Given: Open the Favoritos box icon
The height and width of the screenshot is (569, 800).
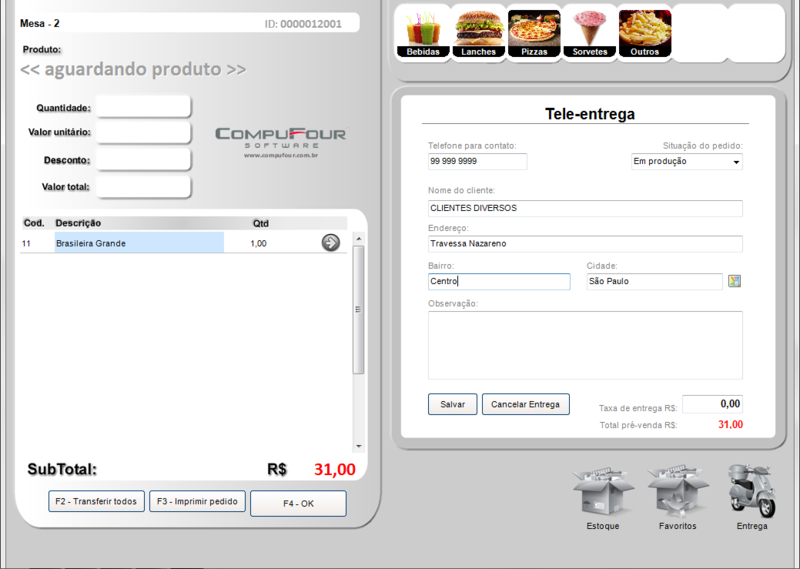Looking at the screenshot, I should pos(677,495).
